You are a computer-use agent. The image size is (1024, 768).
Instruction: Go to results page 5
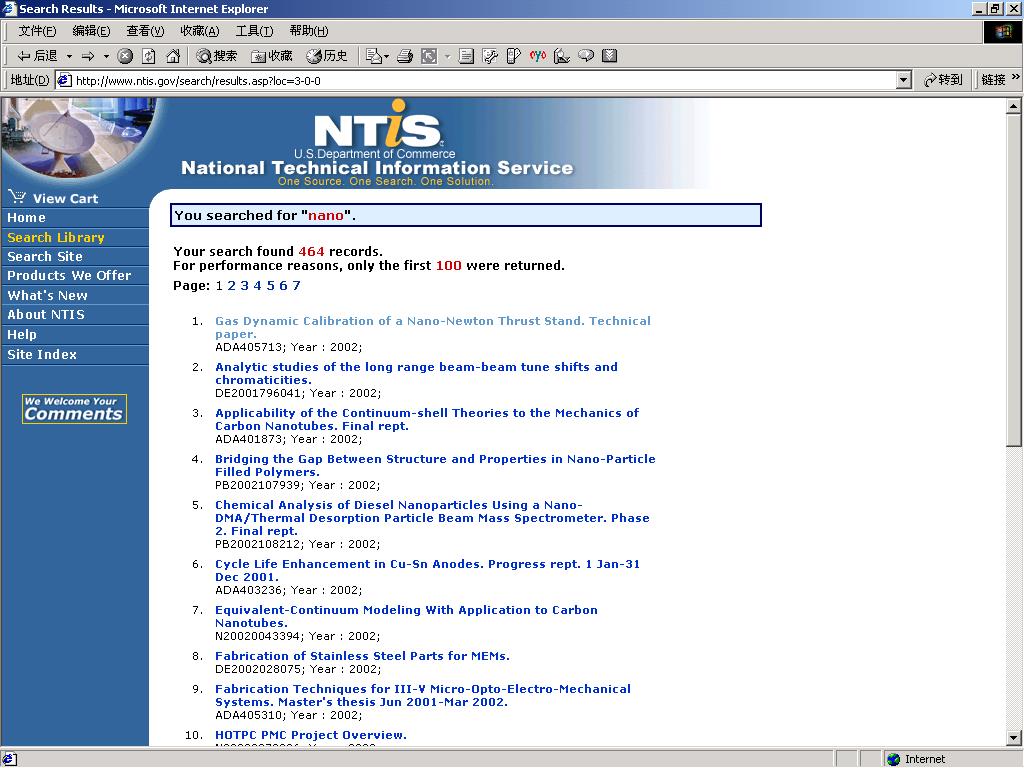270,285
